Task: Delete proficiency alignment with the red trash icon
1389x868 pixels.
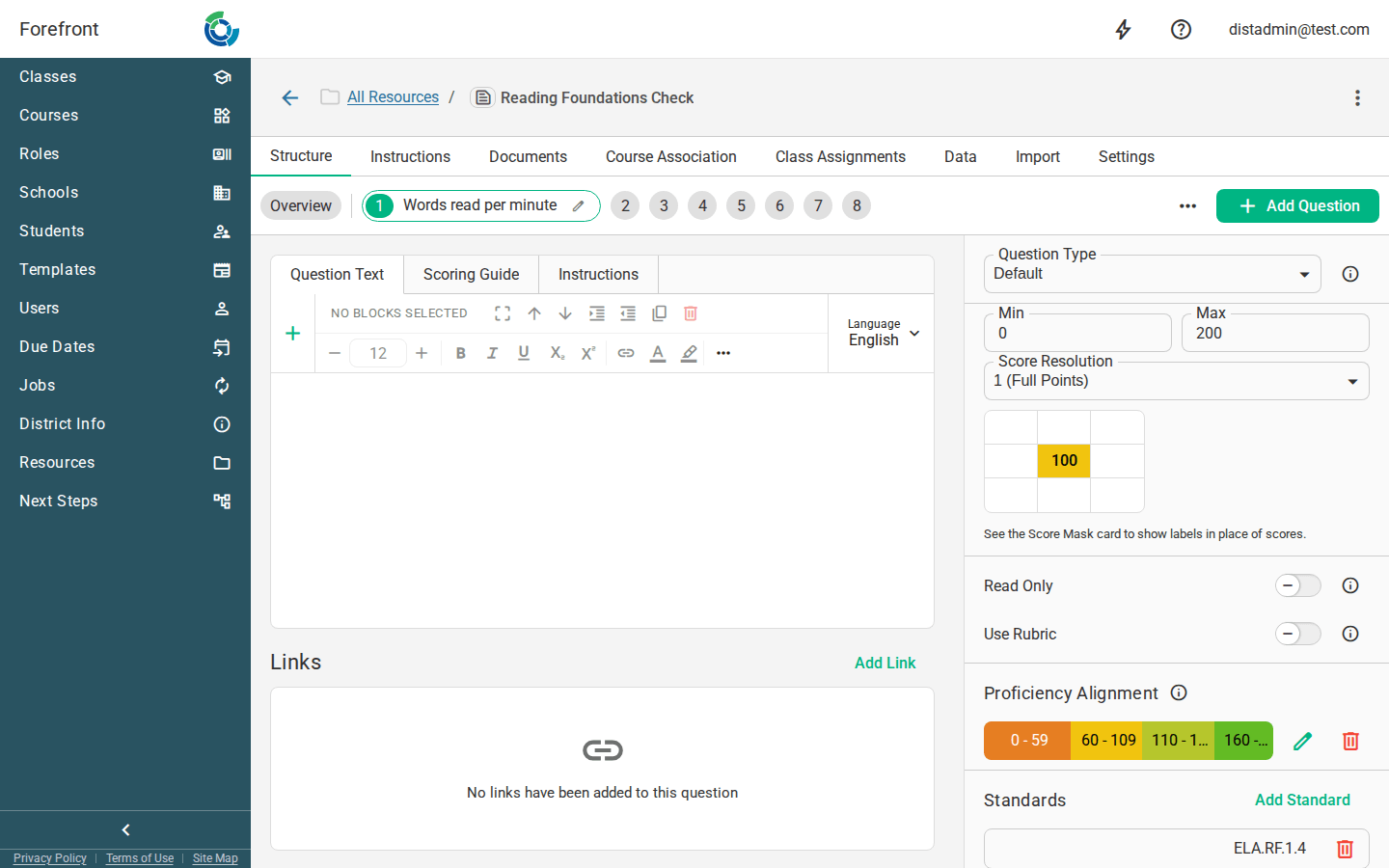Action: tap(1350, 741)
